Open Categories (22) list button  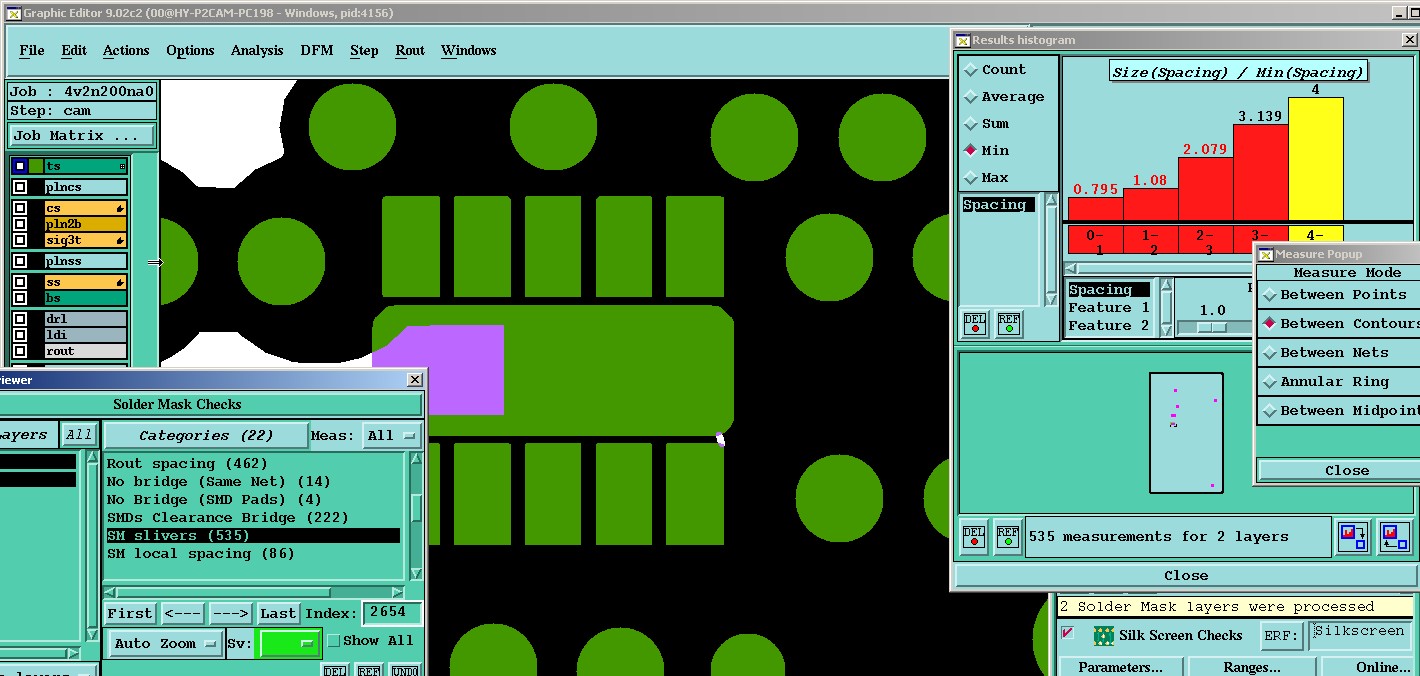206,436
